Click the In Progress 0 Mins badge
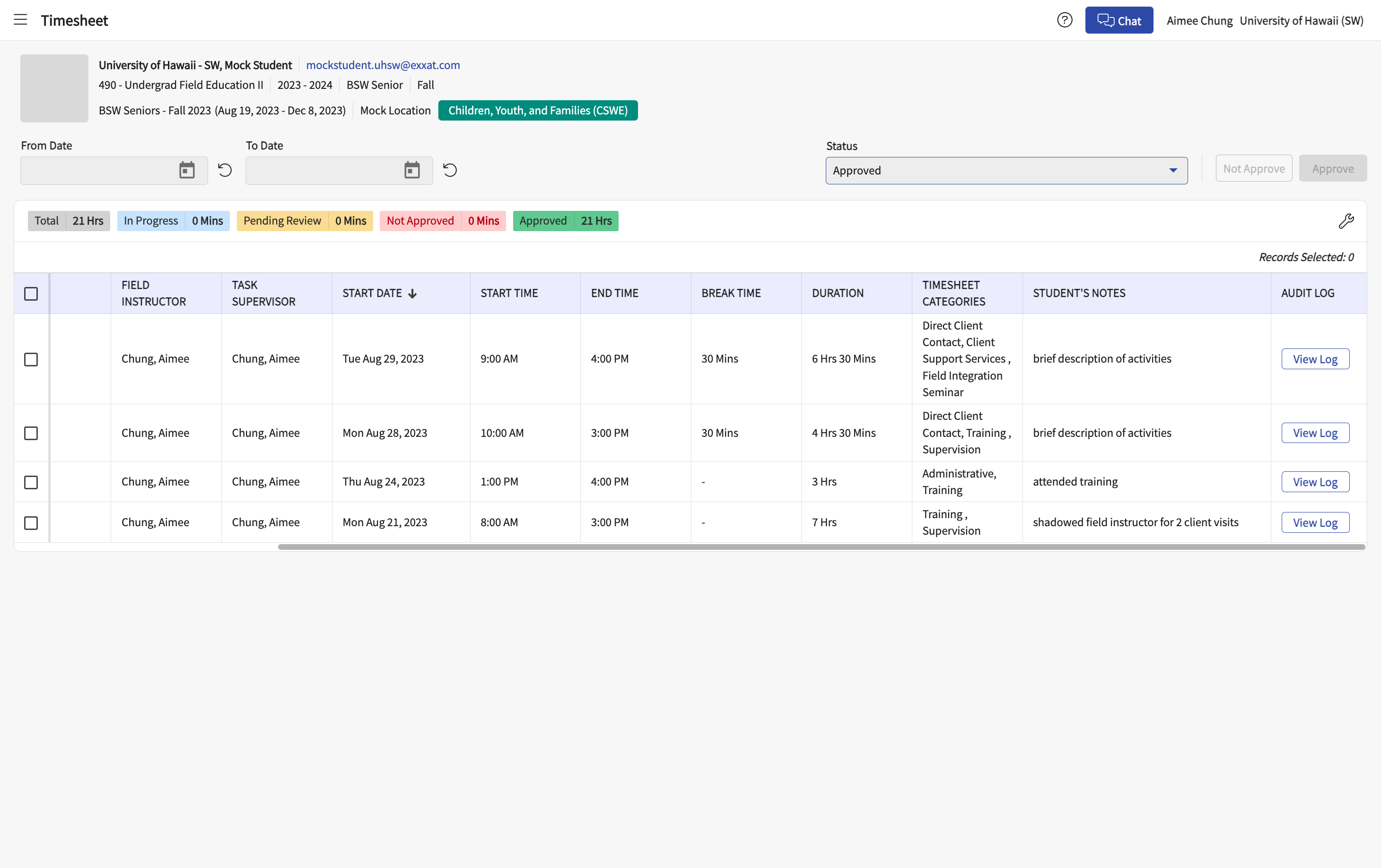This screenshot has width=1381, height=868. click(173, 221)
